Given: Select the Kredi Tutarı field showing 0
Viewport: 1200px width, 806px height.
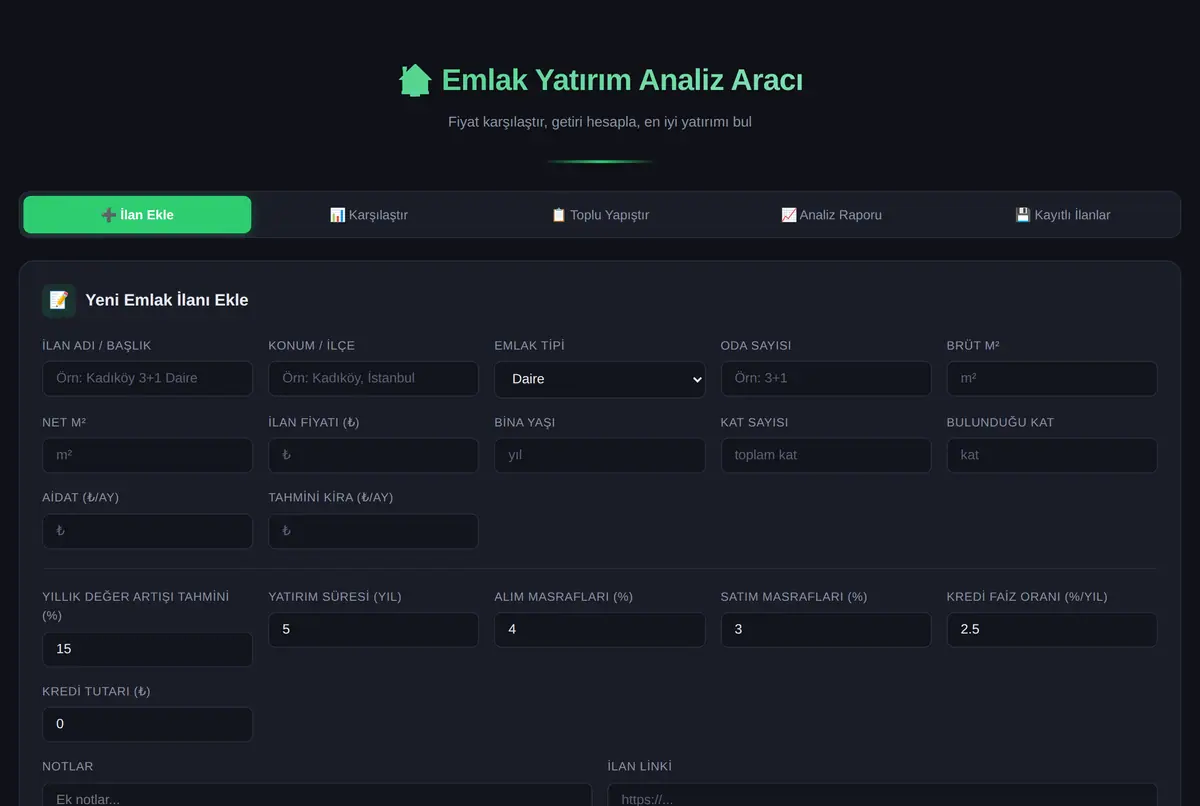Looking at the screenshot, I should click(x=148, y=724).
